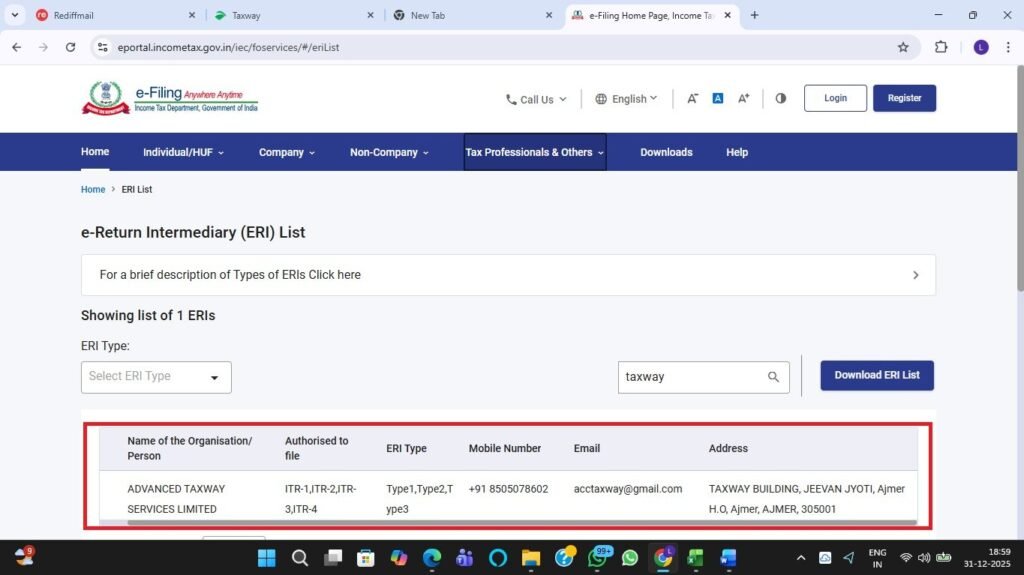
Task: Expand Tax Professionals & Others menu
Action: tap(535, 152)
